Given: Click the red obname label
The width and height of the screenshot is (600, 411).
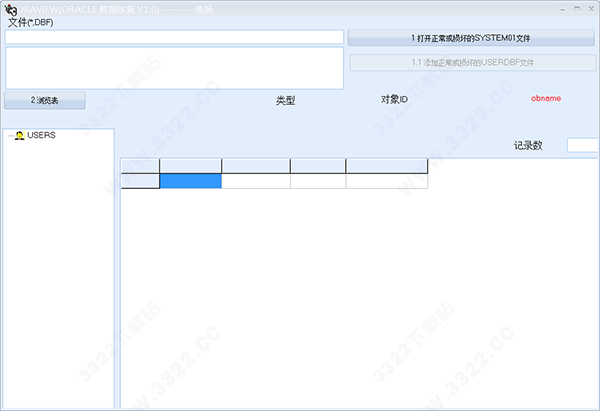Looking at the screenshot, I should 546,98.
